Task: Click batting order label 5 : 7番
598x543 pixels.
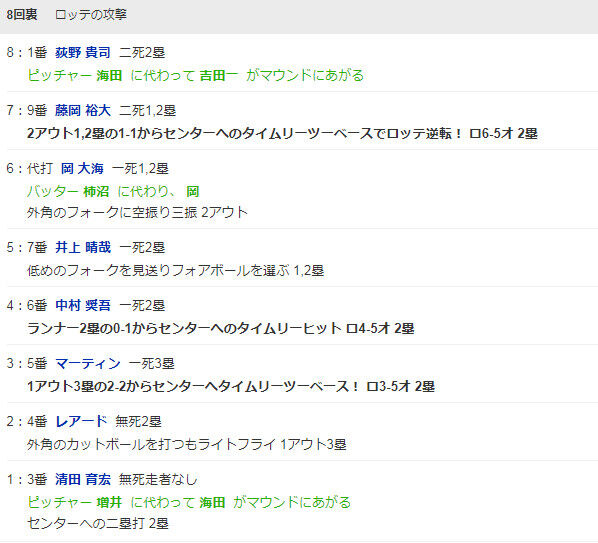Action: pyautogui.click(x=27, y=247)
